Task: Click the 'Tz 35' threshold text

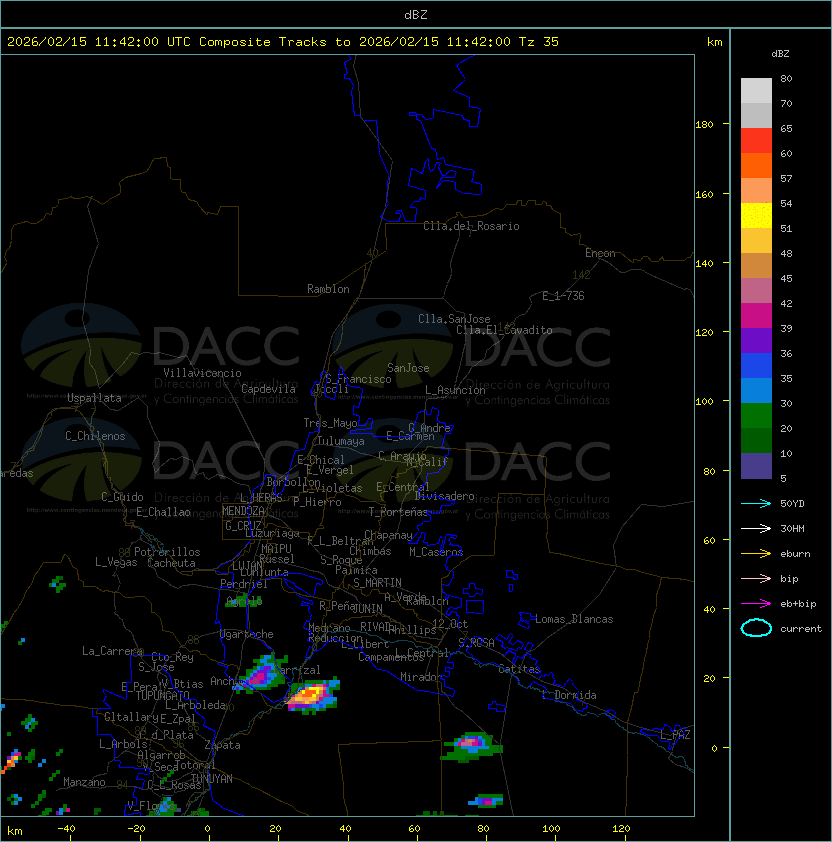Action: point(539,42)
